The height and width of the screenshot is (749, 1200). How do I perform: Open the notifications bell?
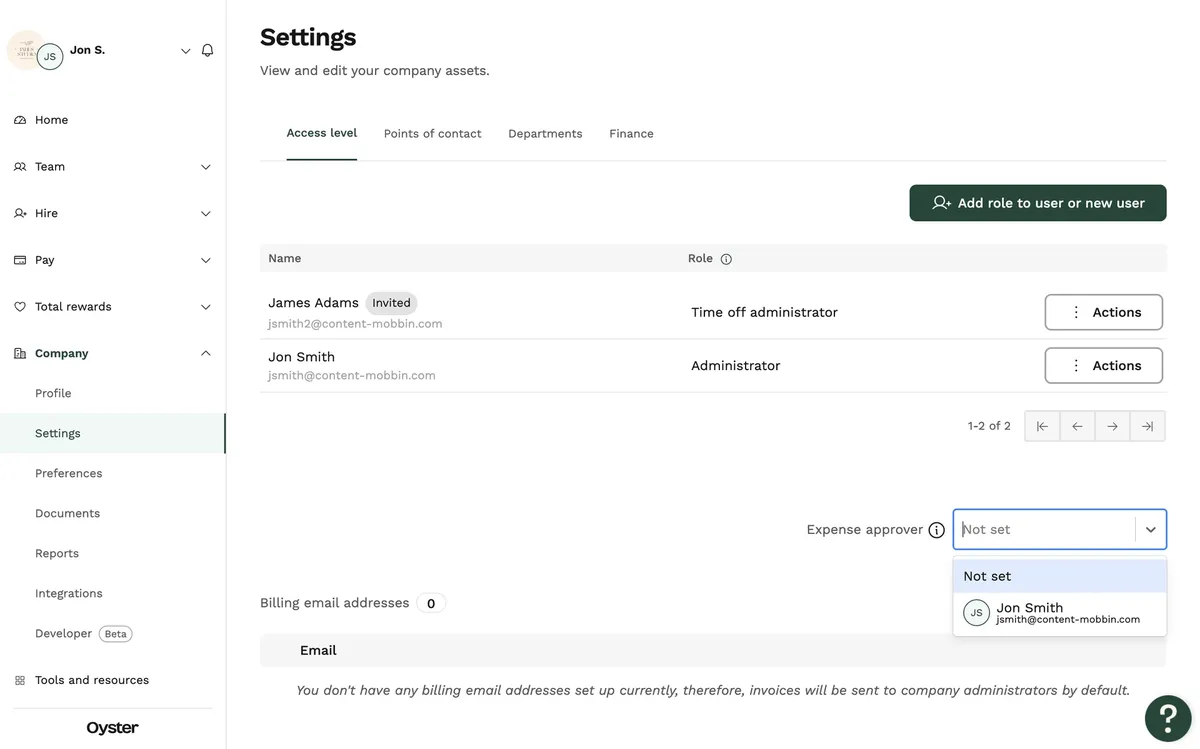click(207, 50)
